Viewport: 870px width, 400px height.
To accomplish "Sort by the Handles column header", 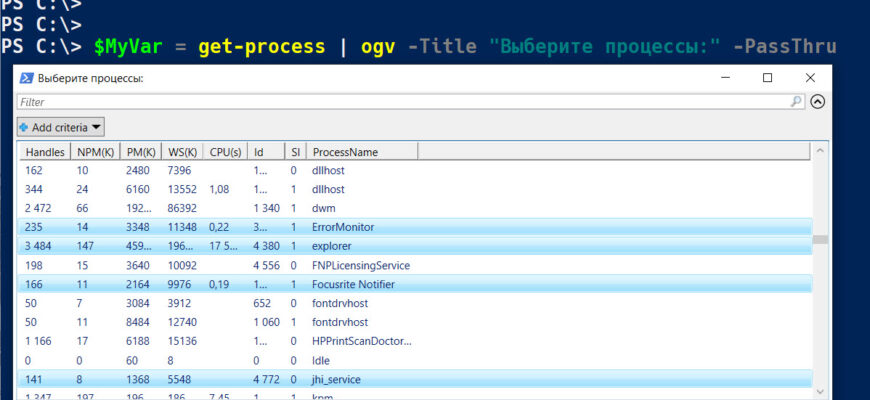I will tap(44, 152).
